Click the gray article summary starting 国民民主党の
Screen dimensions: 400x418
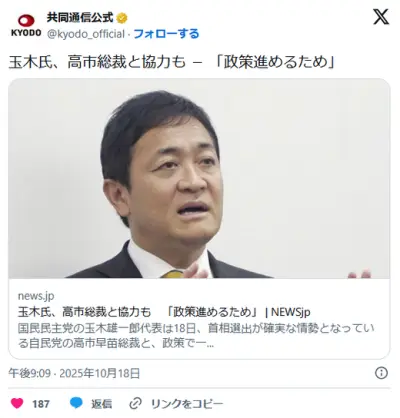click(x=196, y=335)
